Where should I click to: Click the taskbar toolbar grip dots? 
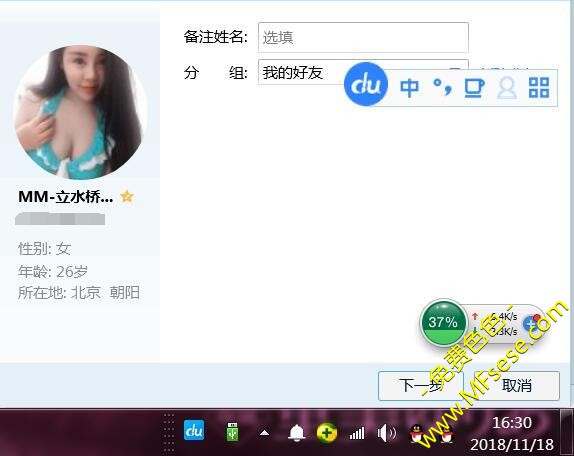[169, 433]
